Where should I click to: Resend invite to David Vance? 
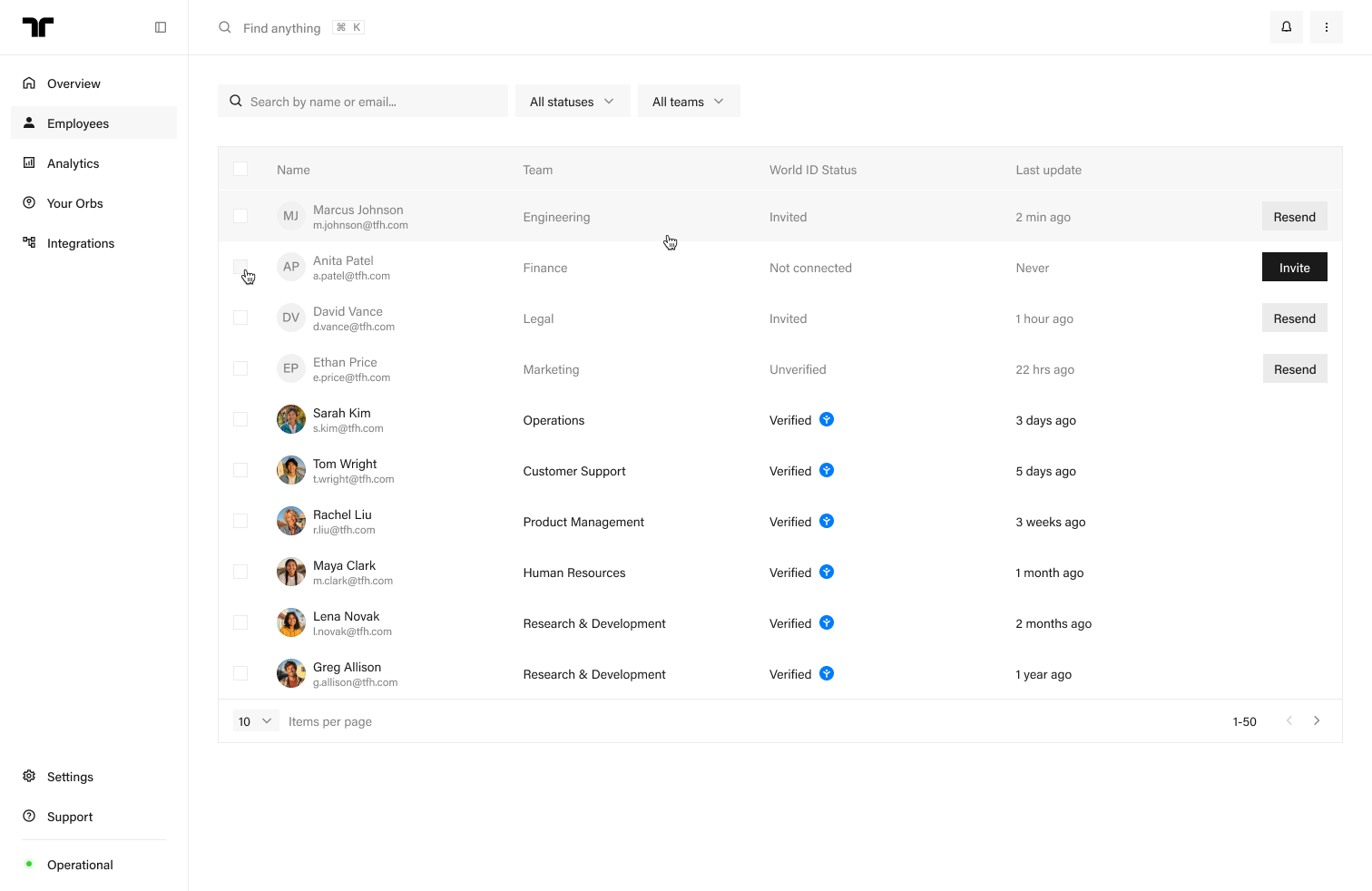point(1295,318)
